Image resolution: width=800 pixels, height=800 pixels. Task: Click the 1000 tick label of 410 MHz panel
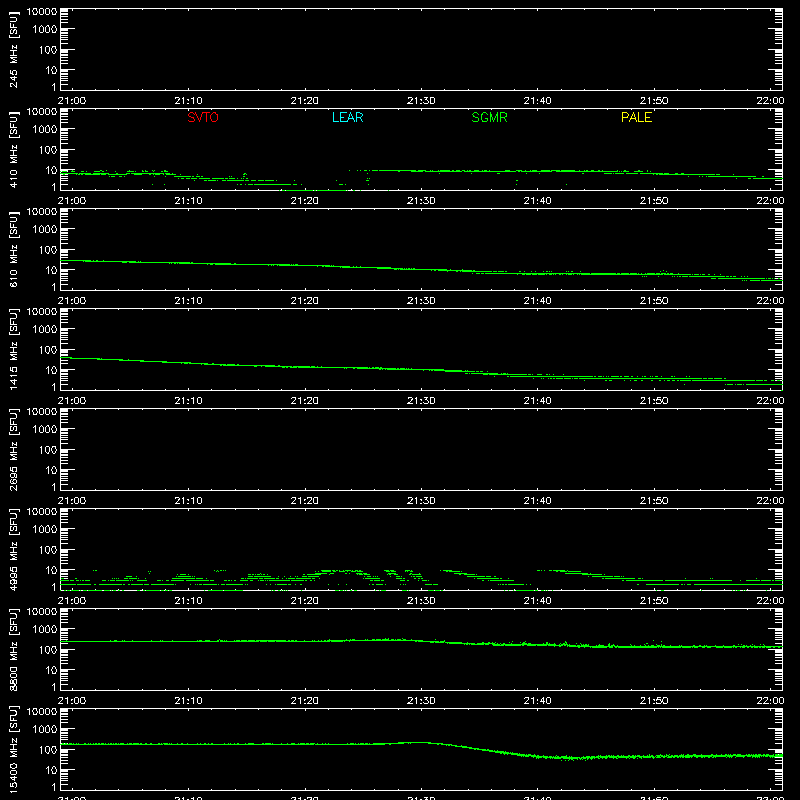click(x=45, y=130)
